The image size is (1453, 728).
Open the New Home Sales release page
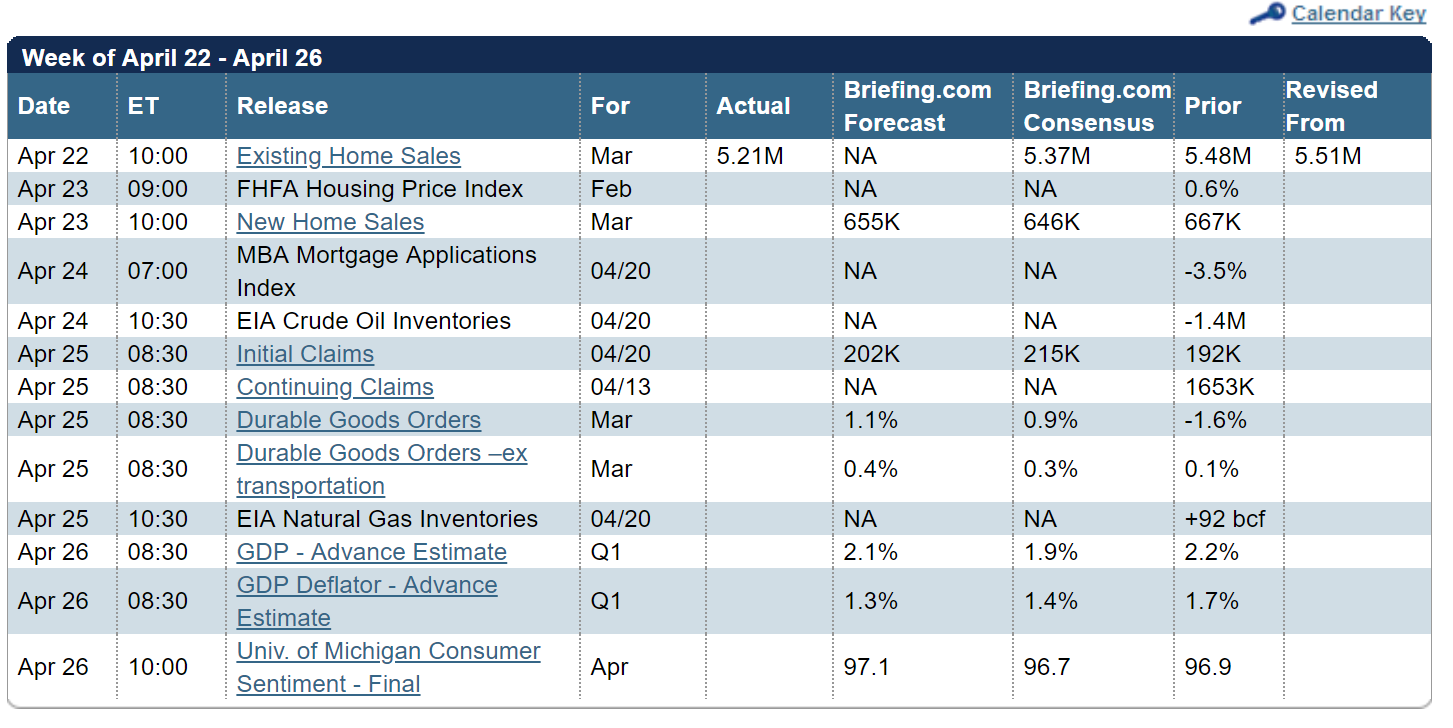[330, 222]
